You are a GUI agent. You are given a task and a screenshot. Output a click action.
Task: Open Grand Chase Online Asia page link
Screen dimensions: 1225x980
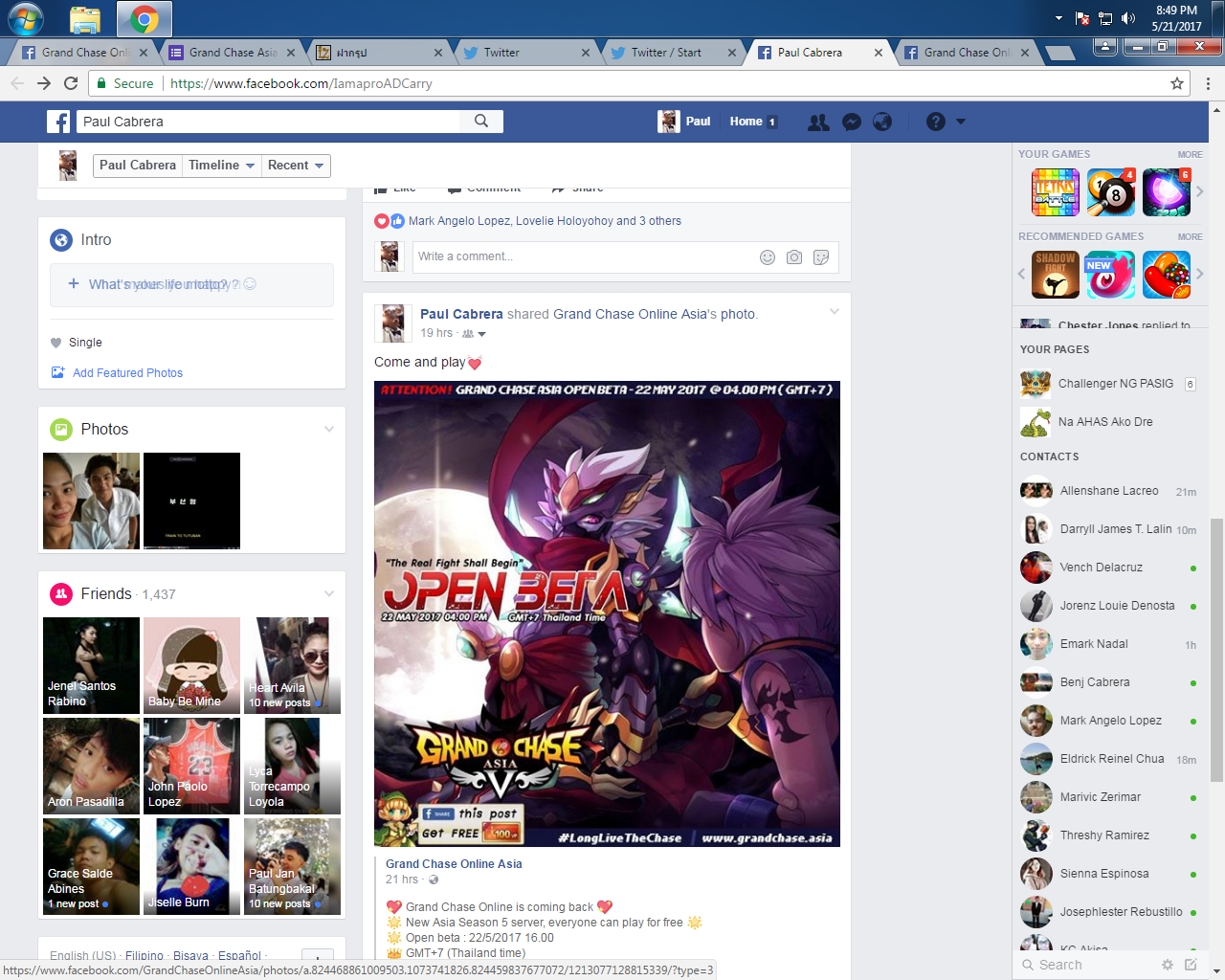pyautogui.click(x=454, y=864)
